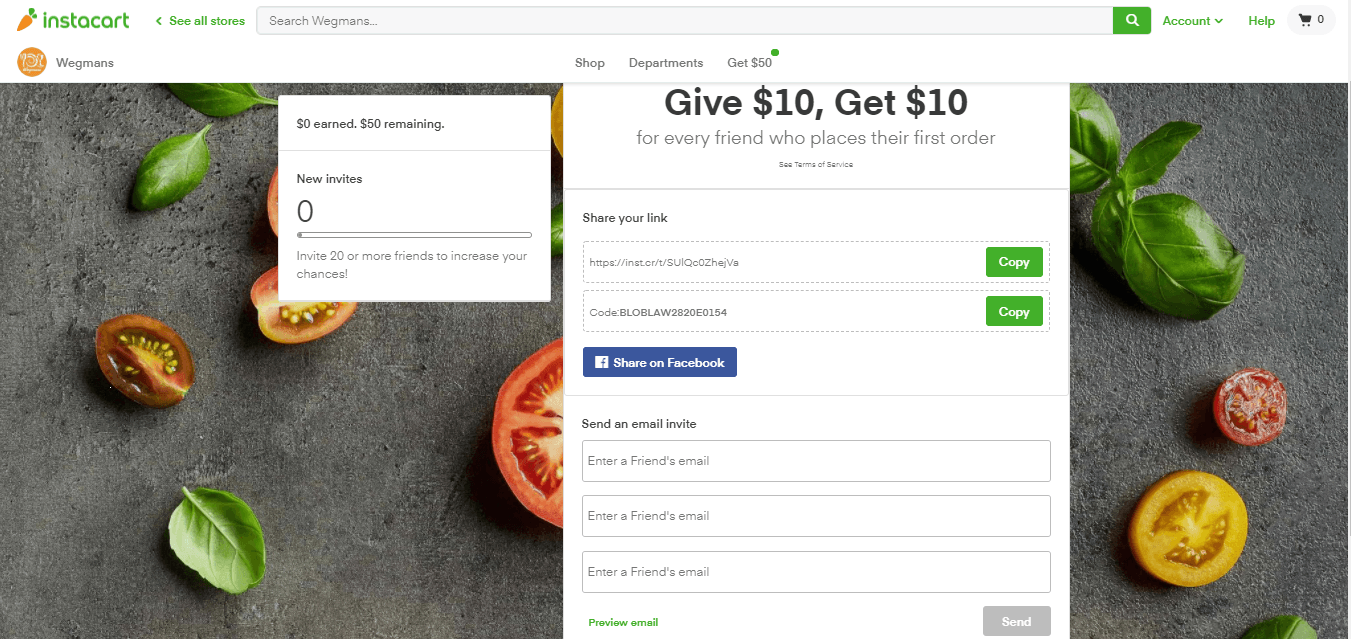Image resolution: width=1351 pixels, height=639 pixels.
Task: Click the Facebook icon on share button
Action: (602, 362)
